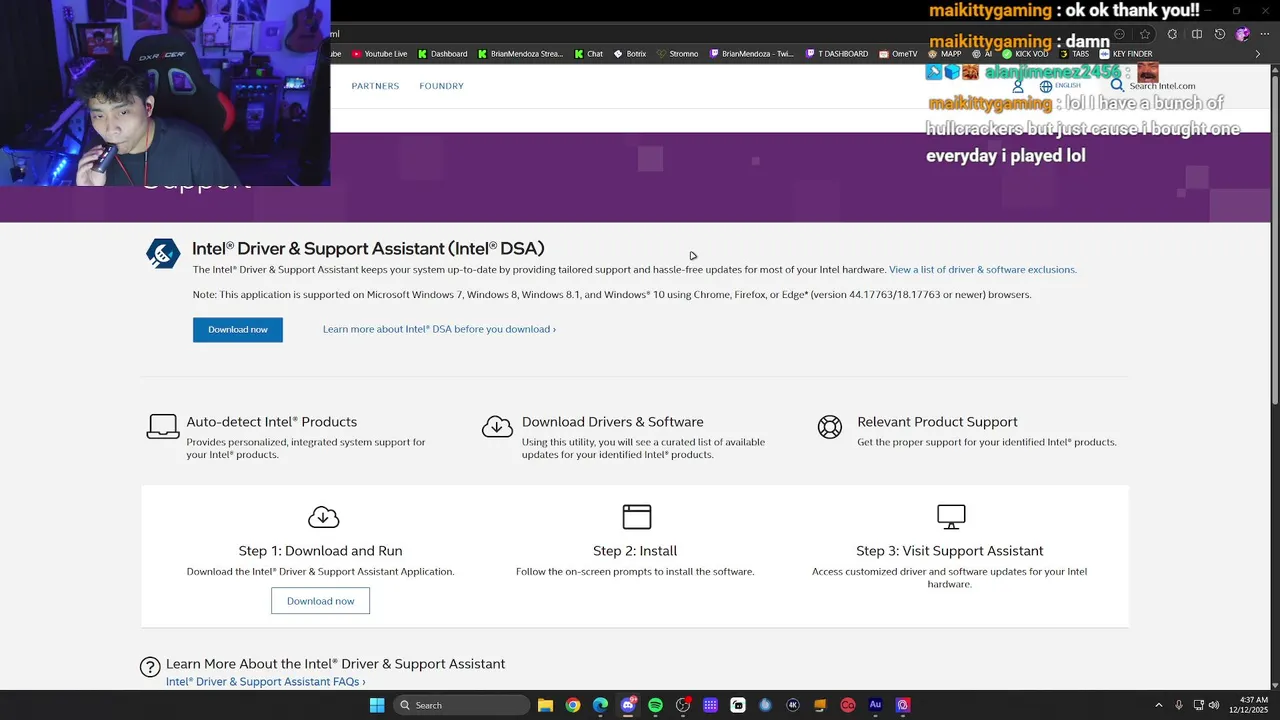Viewport: 1280px width, 720px height.
Task: Open Intel Driver & Support Assistant FAQs link
Action: (x=266, y=682)
